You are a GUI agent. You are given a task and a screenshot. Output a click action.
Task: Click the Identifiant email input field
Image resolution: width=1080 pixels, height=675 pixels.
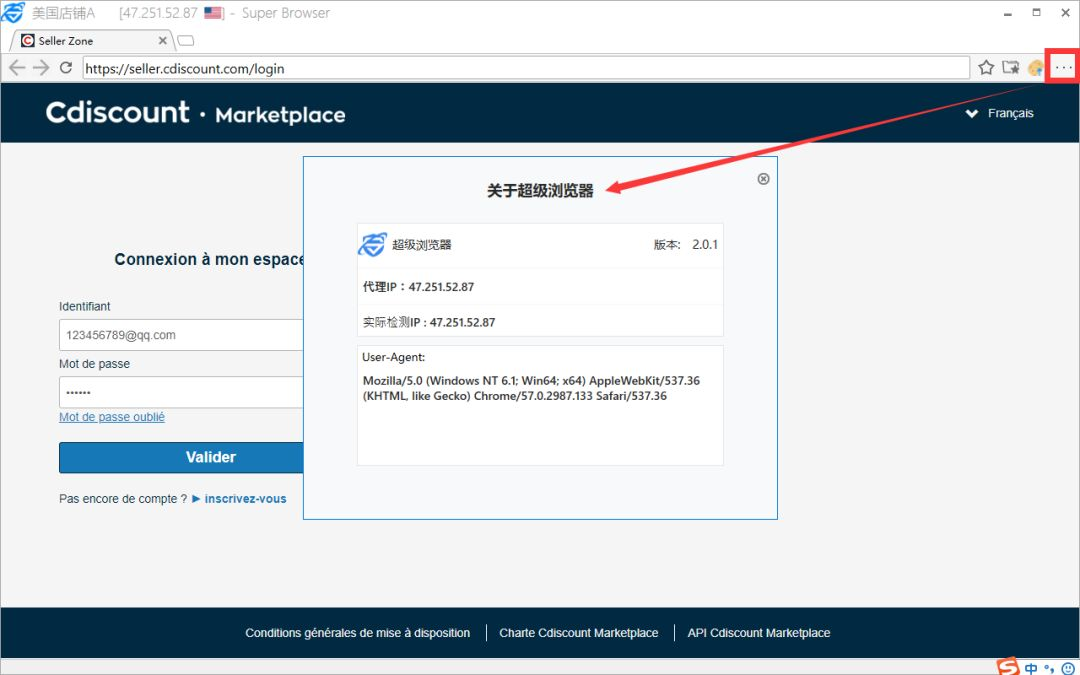[181, 335]
